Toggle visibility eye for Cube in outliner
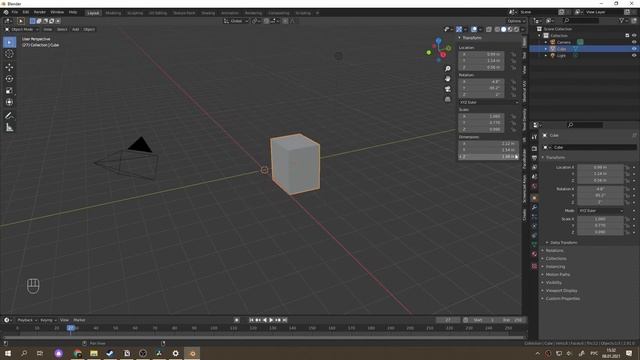Screen dimensions: 640x360 pyautogui.click(x=634, y=49)
